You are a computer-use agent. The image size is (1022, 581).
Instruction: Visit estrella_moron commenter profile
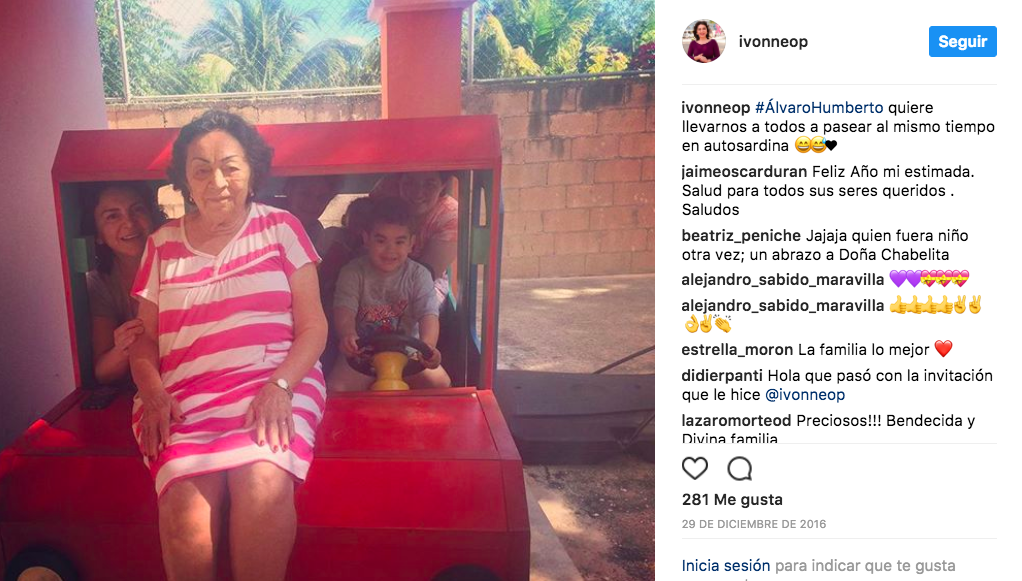[737, 350]
